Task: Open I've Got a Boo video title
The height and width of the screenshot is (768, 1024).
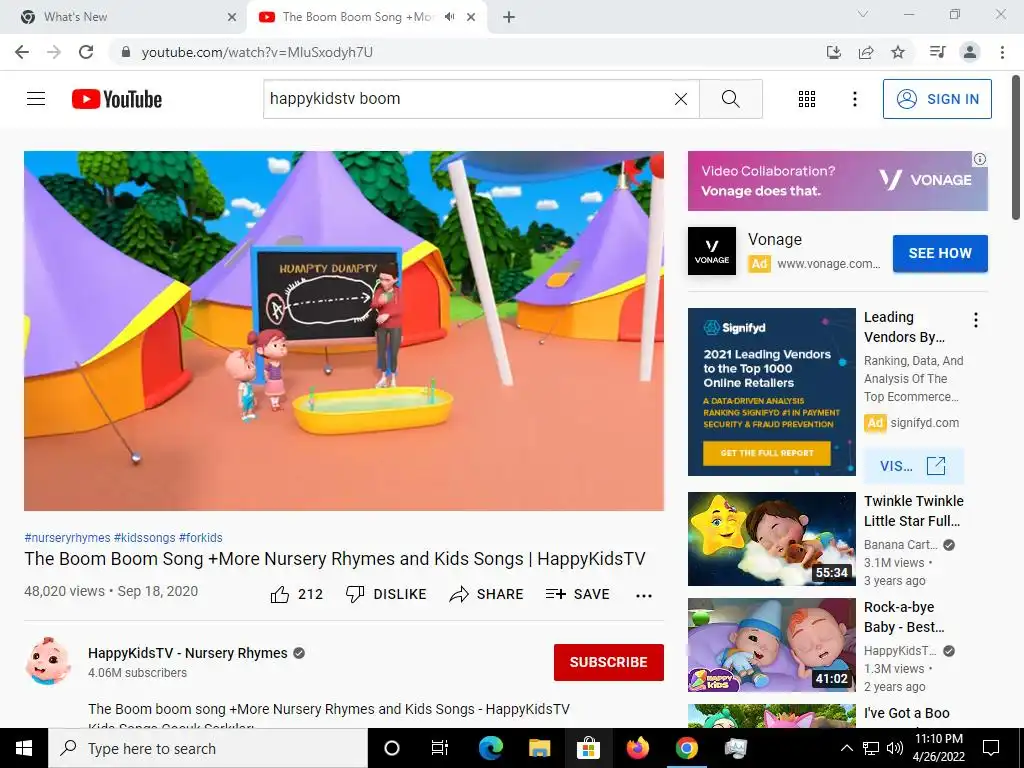Action: pyautogui.click(x=906, y=713)
